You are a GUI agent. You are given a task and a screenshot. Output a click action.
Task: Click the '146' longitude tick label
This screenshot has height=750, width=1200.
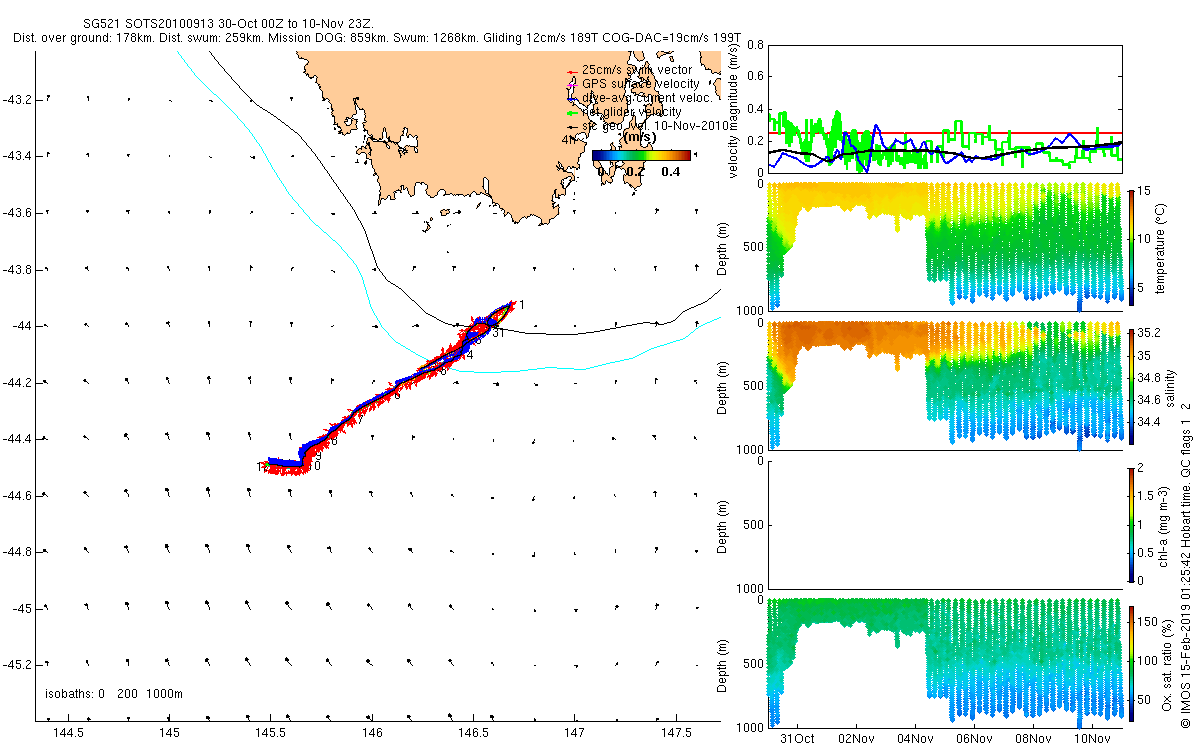pyautogui.click(x=373, y=733)
